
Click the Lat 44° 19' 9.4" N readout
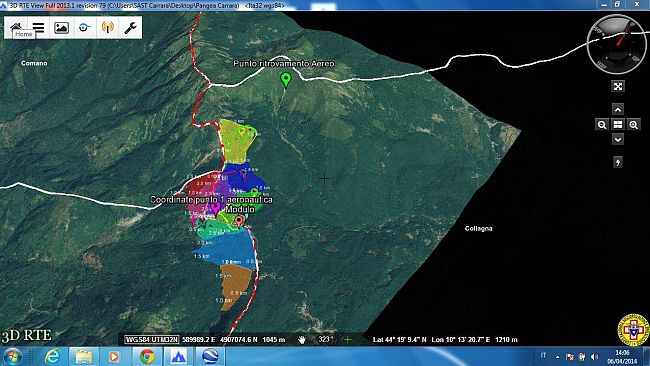pyautogui.click(x=400, y=339)
